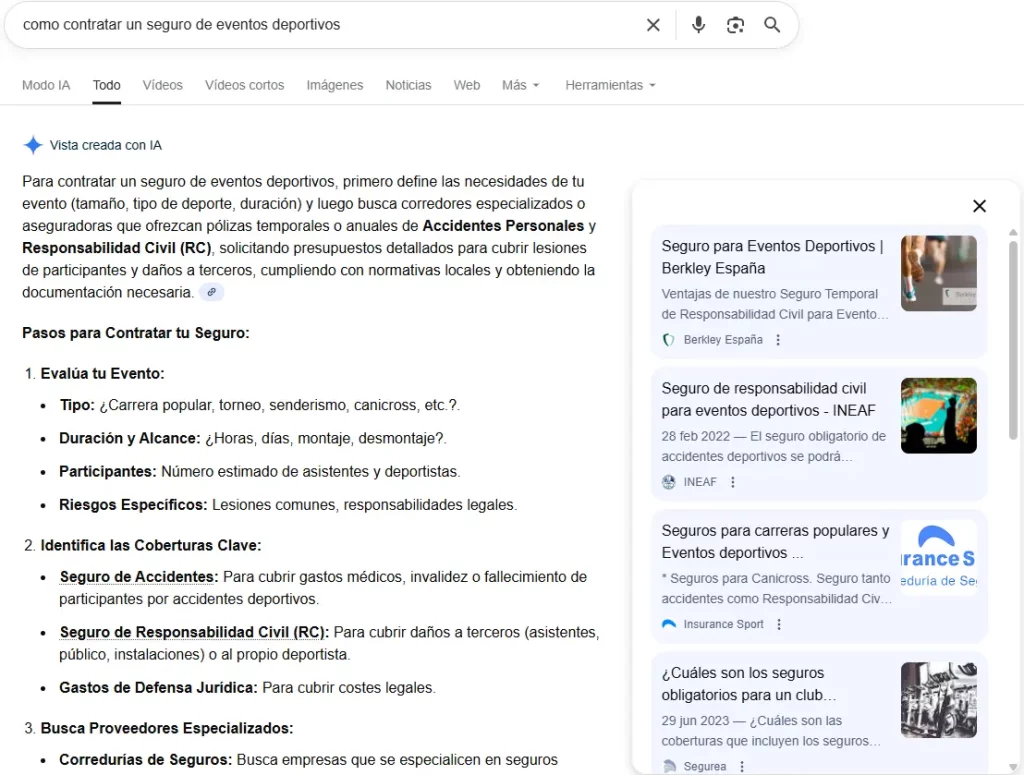Screen dimensions: 1024x775
Task: Open Google Lens image search icon
Action: click(735, 25)
